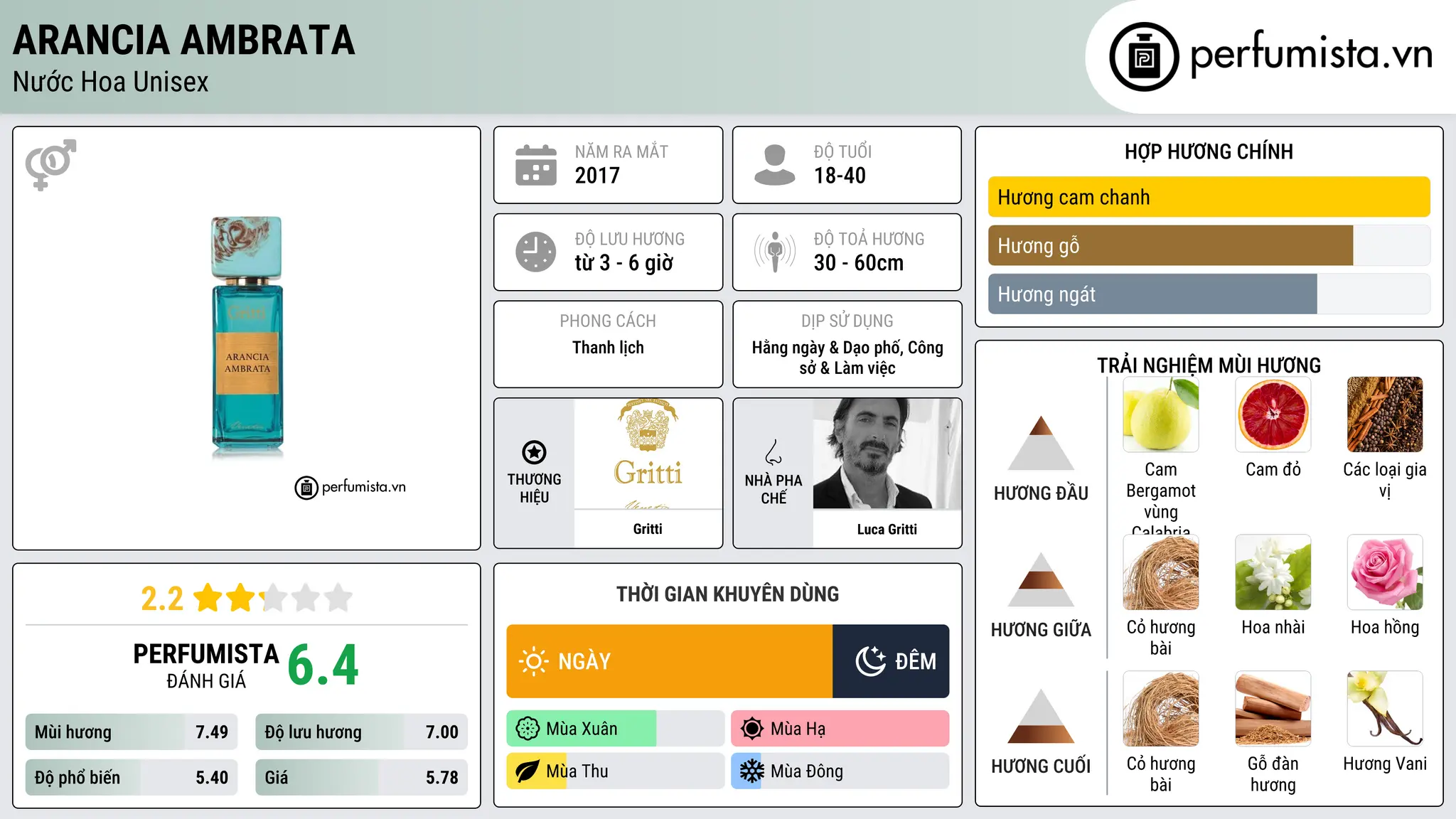
Task: Click the Hằng ngày & Dạo phố occasion text
Action: pyautogui.click(x=847, y=358)
